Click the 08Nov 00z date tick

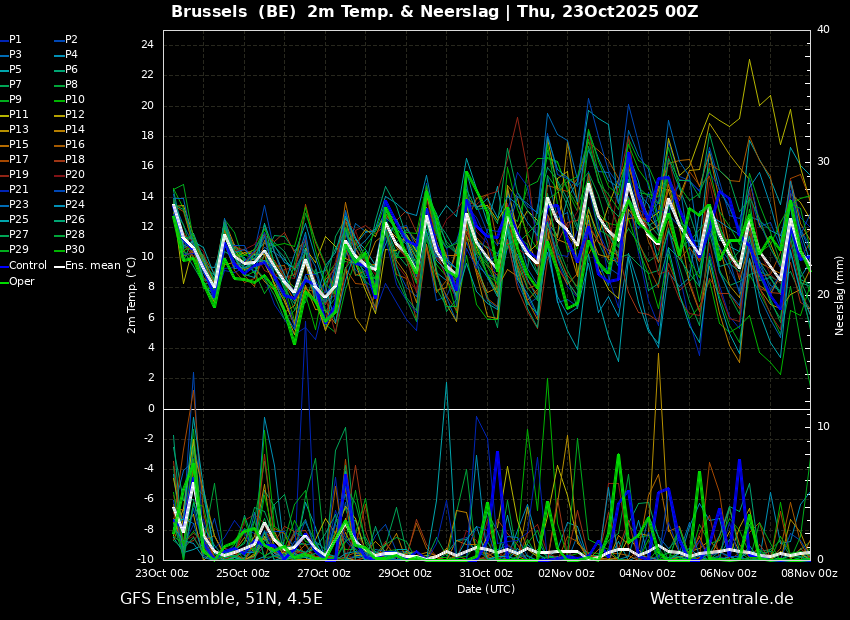point(810,573)
